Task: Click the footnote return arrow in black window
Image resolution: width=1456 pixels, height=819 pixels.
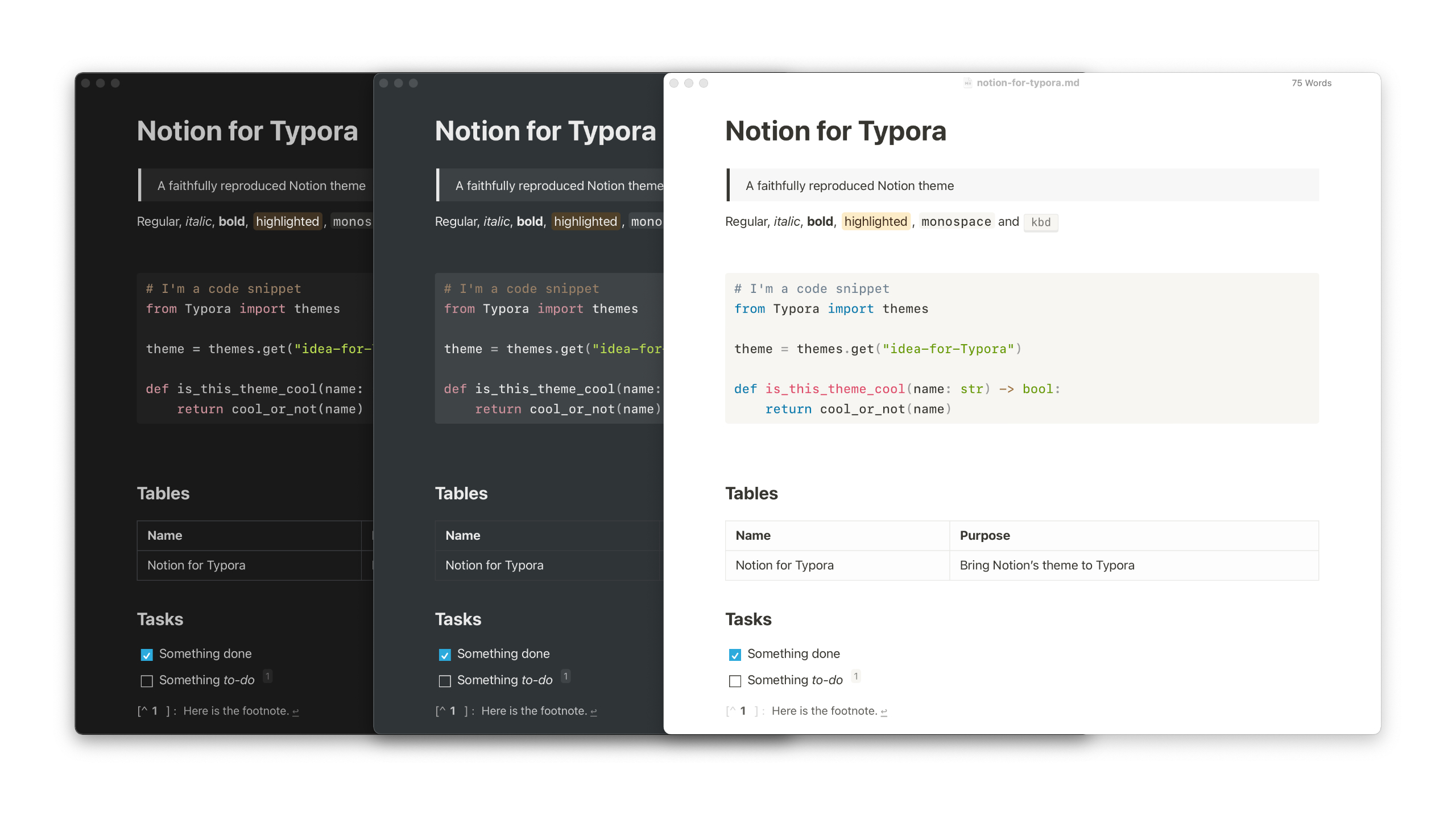Action: pos(295,712)
